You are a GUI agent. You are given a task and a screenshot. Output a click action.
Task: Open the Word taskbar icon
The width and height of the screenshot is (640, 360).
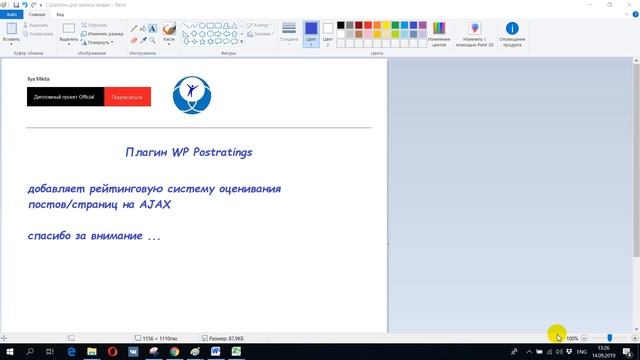click(x=216, y=351)
